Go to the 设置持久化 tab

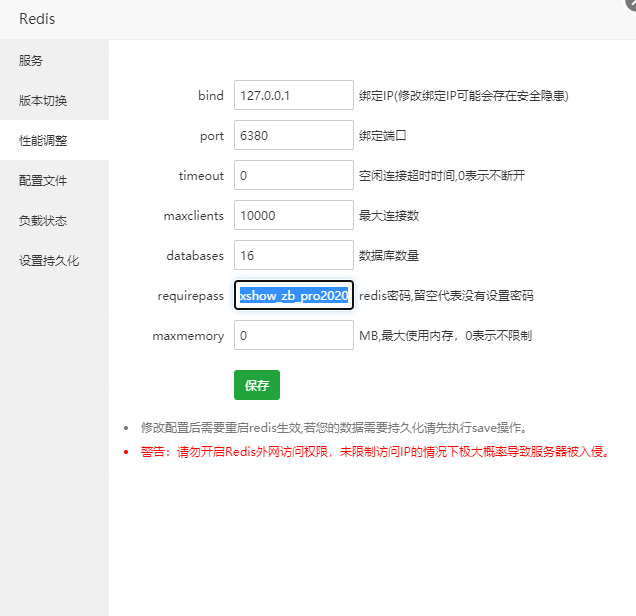(x=49, y=260)
